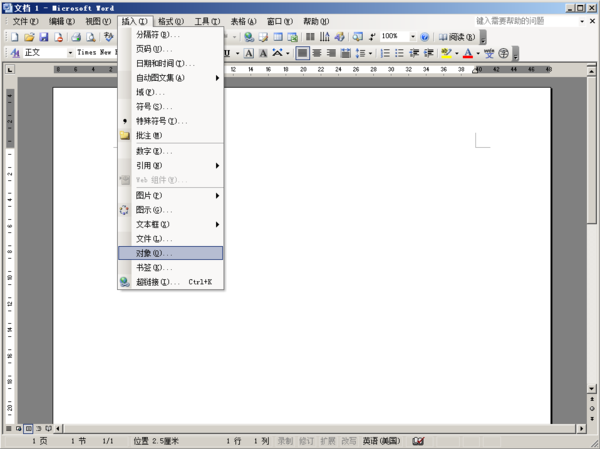Screen dimensions: 600x449
Task: Expand the 引用 submenu
Action: coord(171,165)
